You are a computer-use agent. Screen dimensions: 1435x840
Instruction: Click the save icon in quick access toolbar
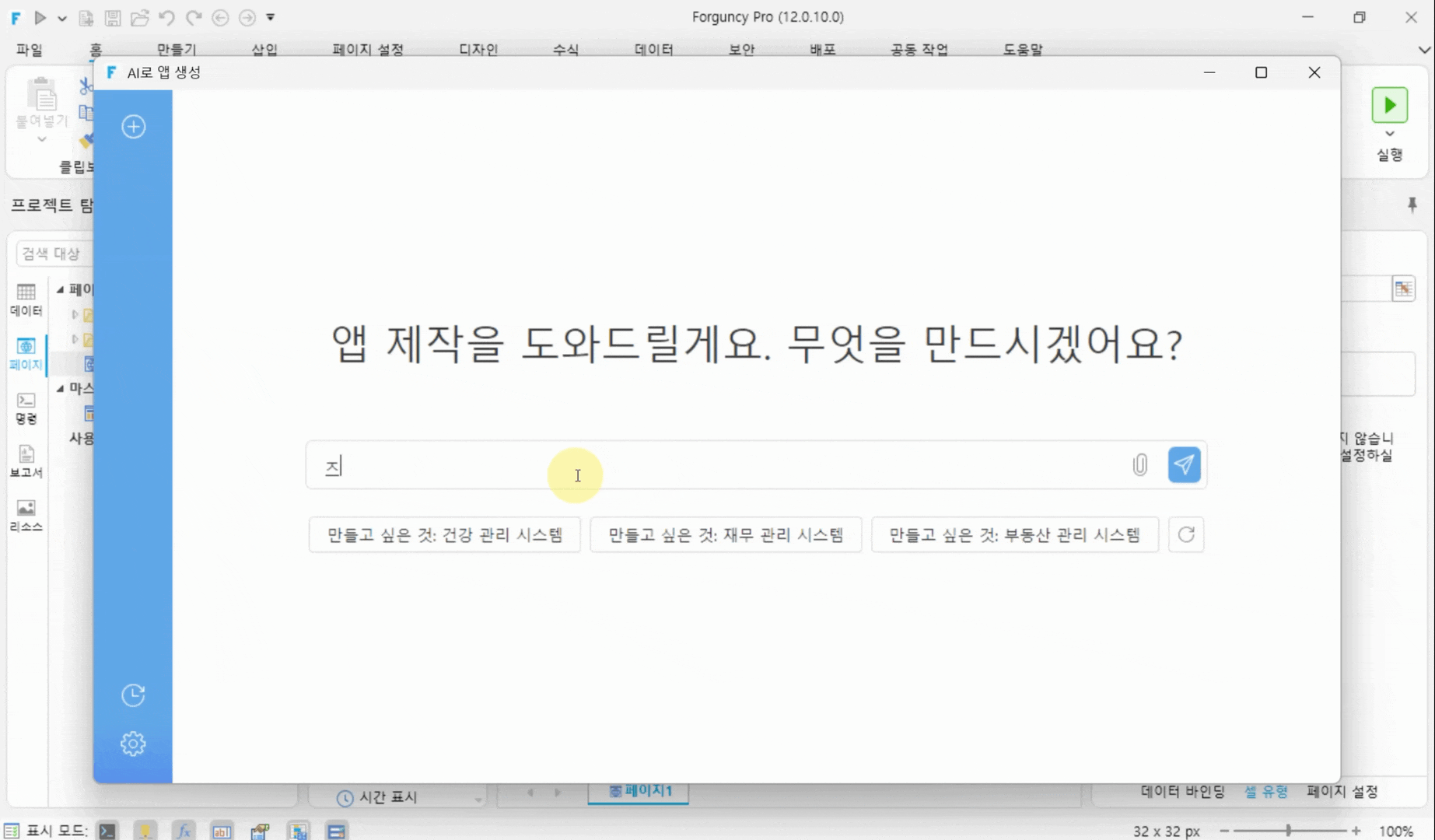pyautogui.click(x=113, y=17)
